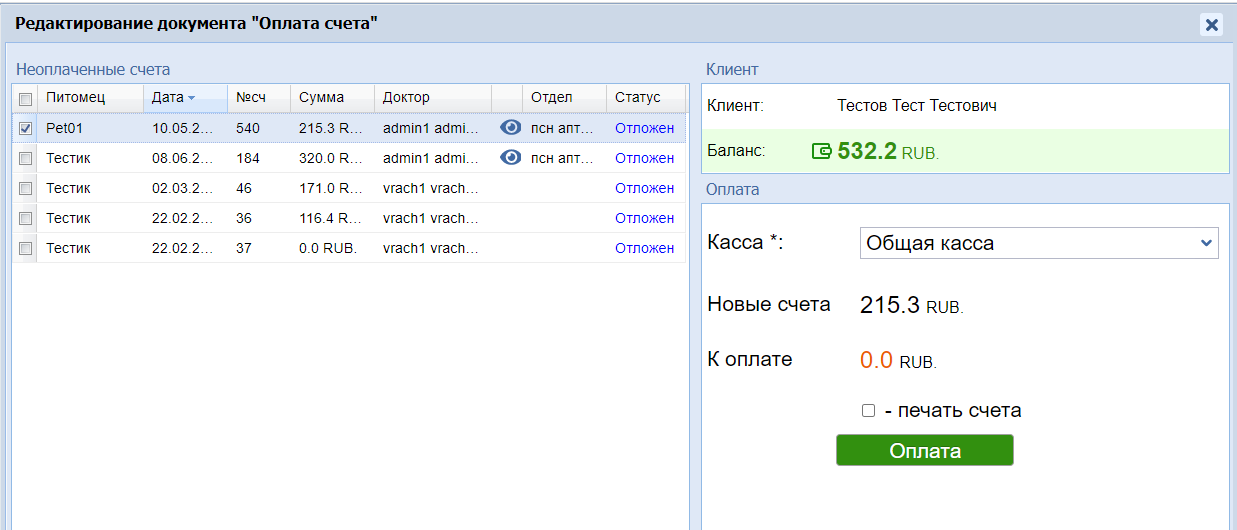Click the green wallet balance icon
1237x530 pixels.
pos(822,152)
